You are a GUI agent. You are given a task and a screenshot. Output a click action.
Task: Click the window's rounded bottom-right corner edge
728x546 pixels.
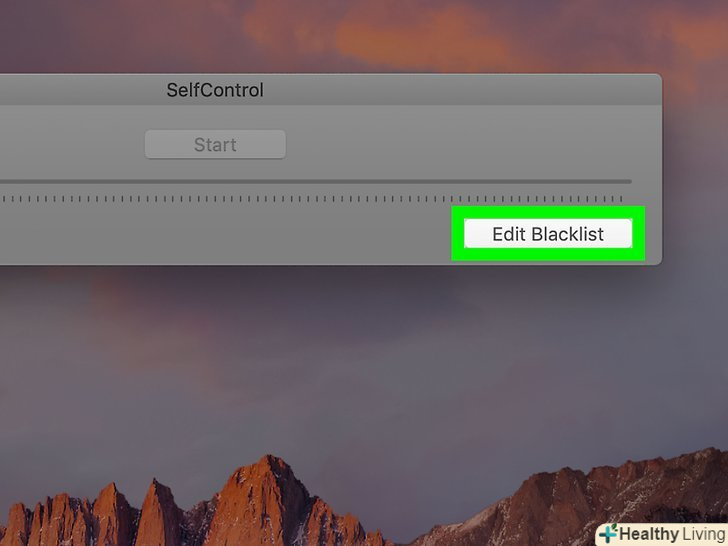[659, 261]
